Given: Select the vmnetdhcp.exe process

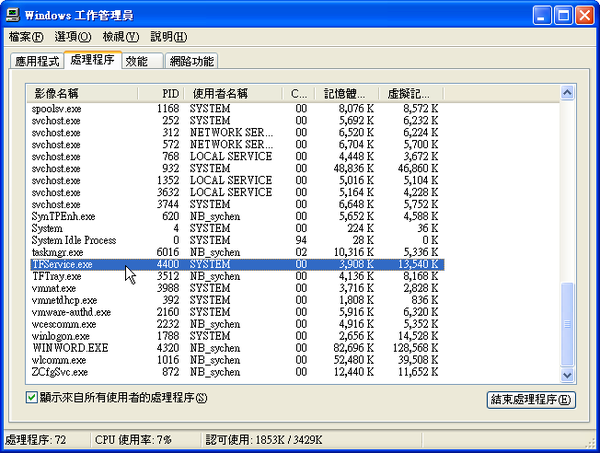Looking at the screenshot, I should pyautogui.click(x=237, y=300).
